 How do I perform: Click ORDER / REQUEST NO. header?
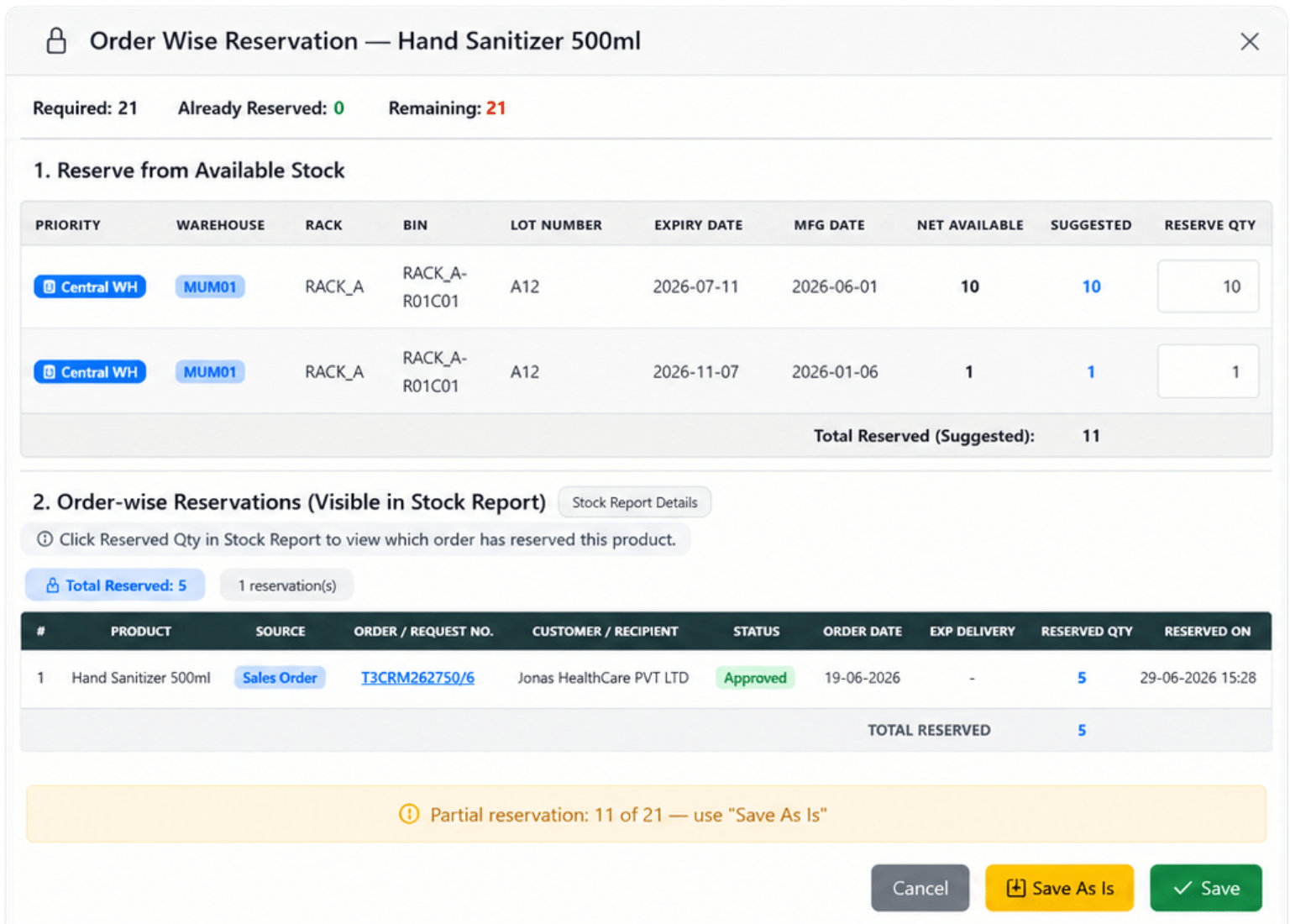click(x=423, y=631)
